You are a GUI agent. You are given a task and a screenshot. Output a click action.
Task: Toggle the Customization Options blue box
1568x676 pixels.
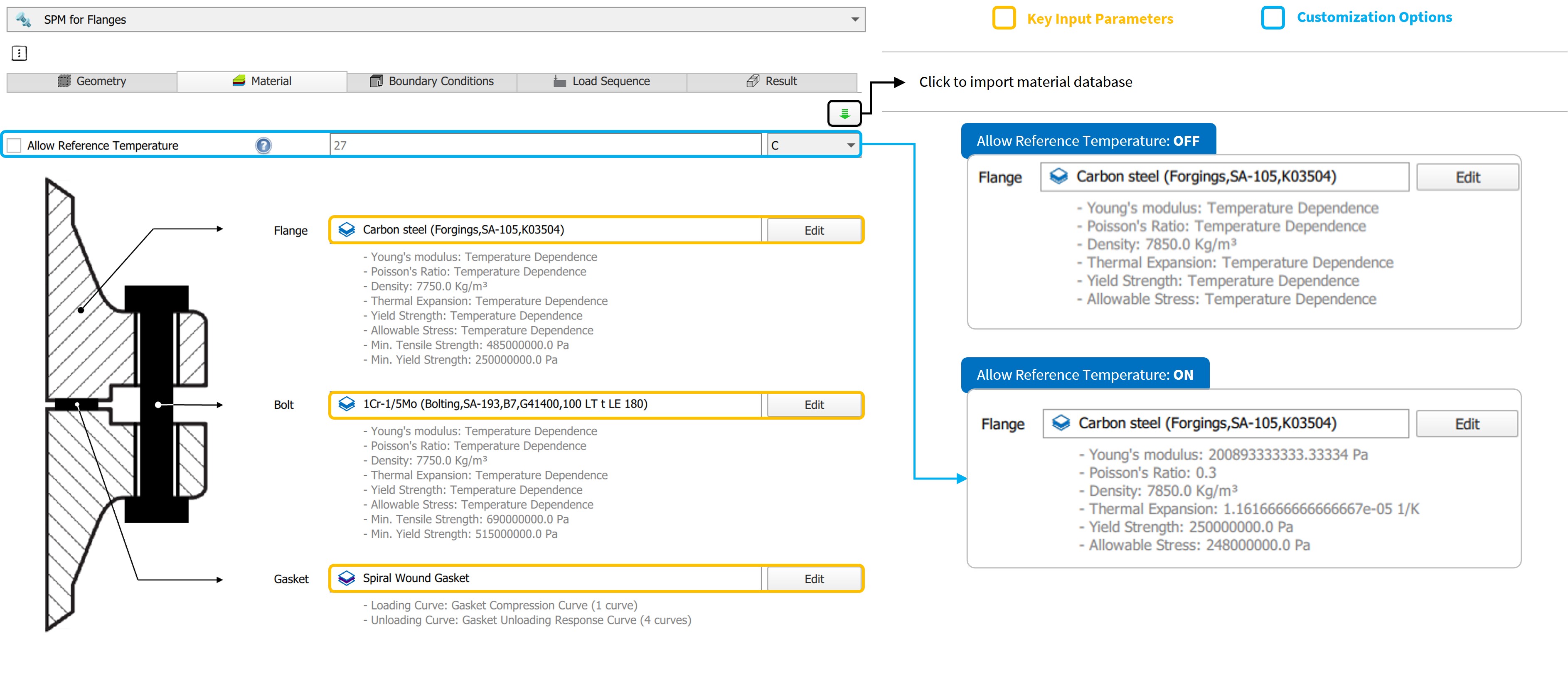point(1273,17)
